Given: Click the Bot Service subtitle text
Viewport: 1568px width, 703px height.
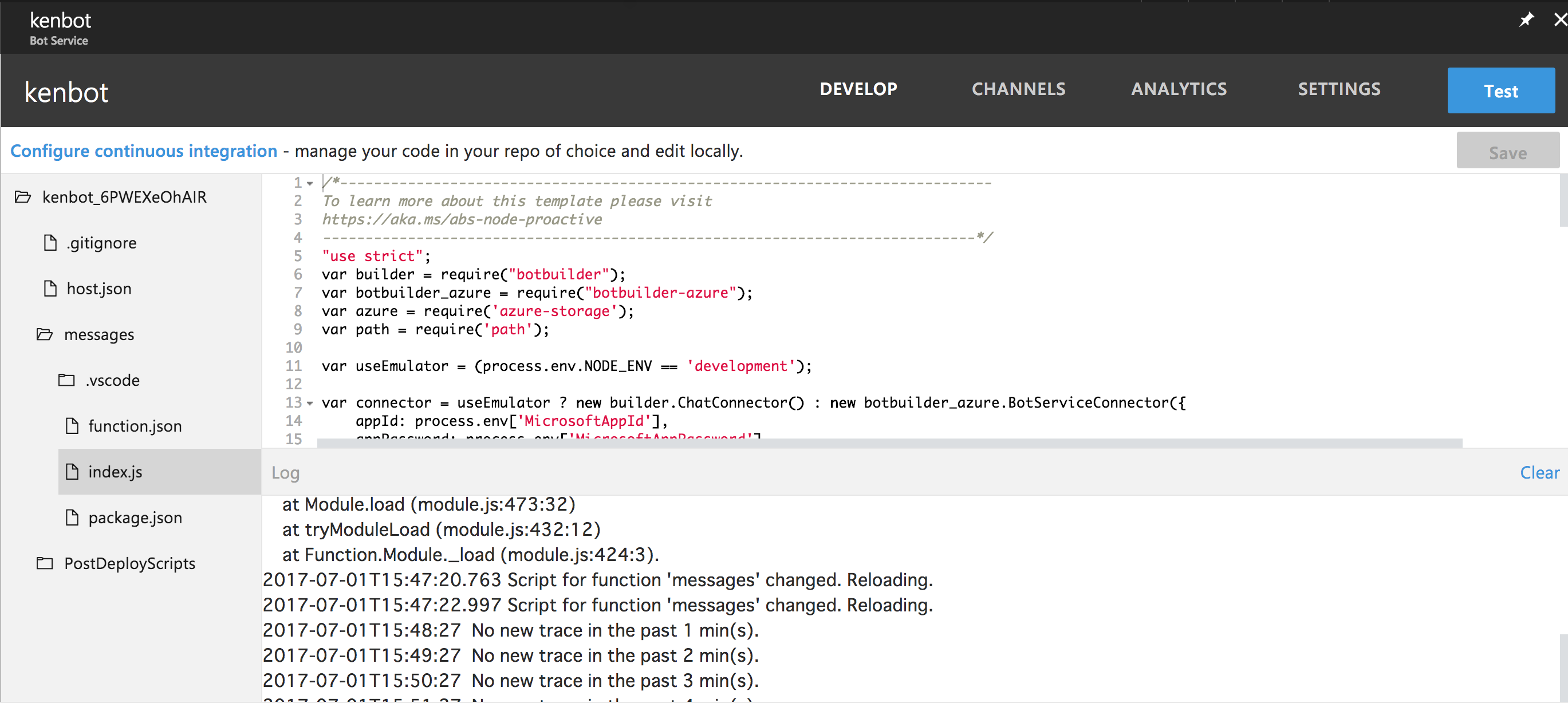Looking at the screenshot, I should click(59, 41).
